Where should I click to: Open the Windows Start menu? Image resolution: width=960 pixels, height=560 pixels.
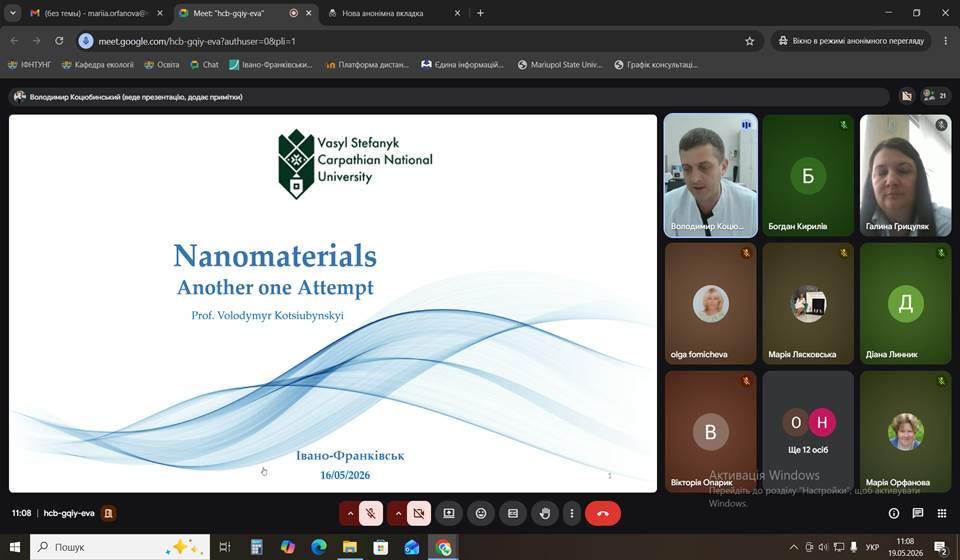(14, 547)
